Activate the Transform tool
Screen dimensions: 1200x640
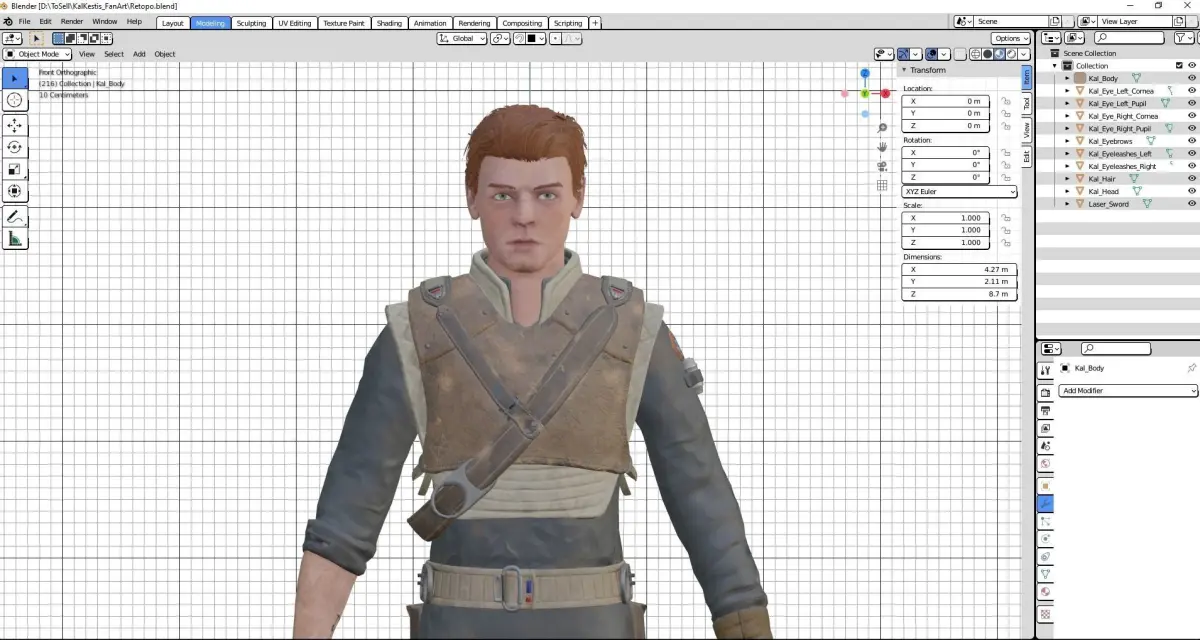pyautogui.click(x=14, y=191)
